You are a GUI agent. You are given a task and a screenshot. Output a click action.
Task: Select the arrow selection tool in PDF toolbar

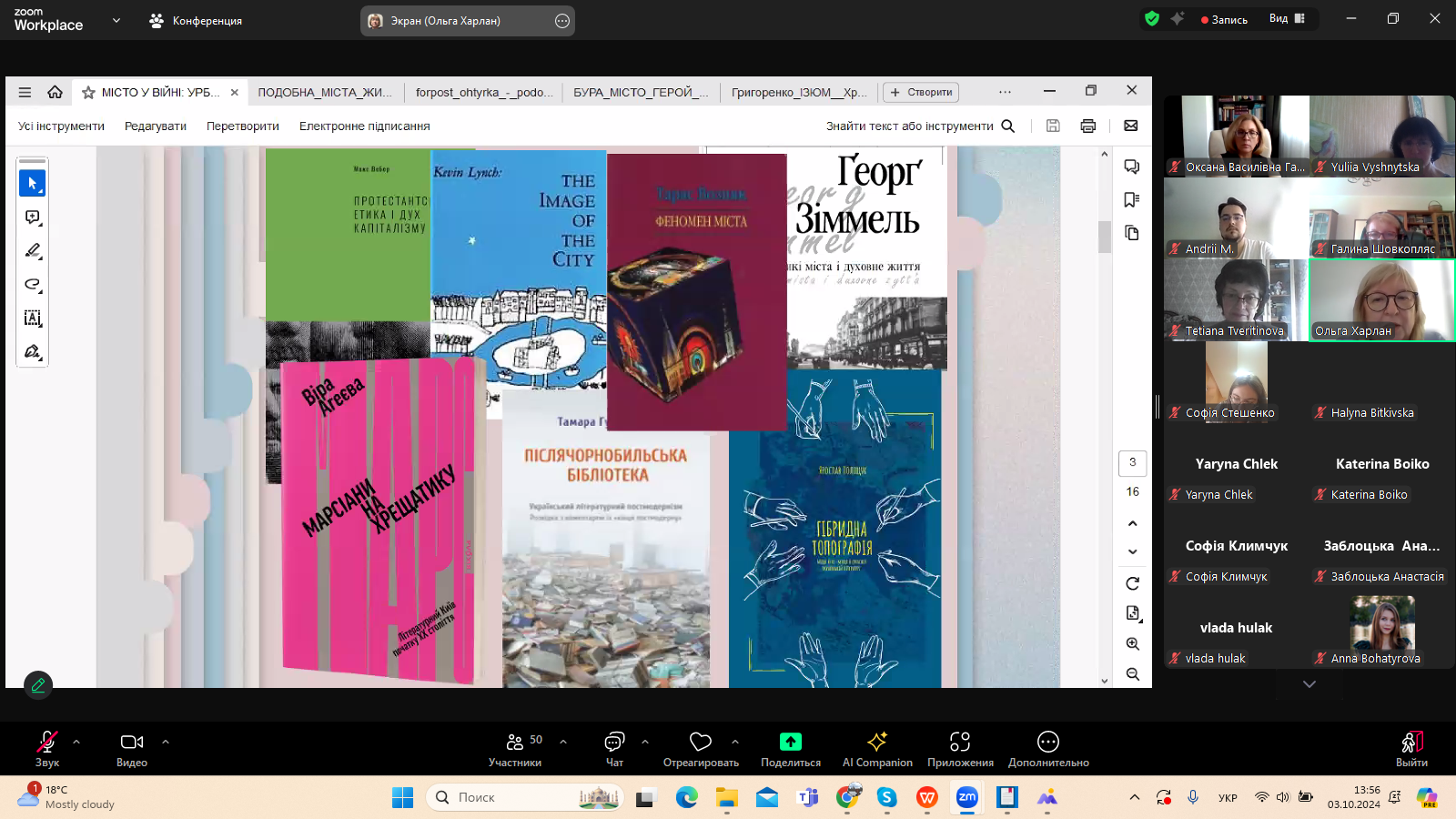click(32, 183)
